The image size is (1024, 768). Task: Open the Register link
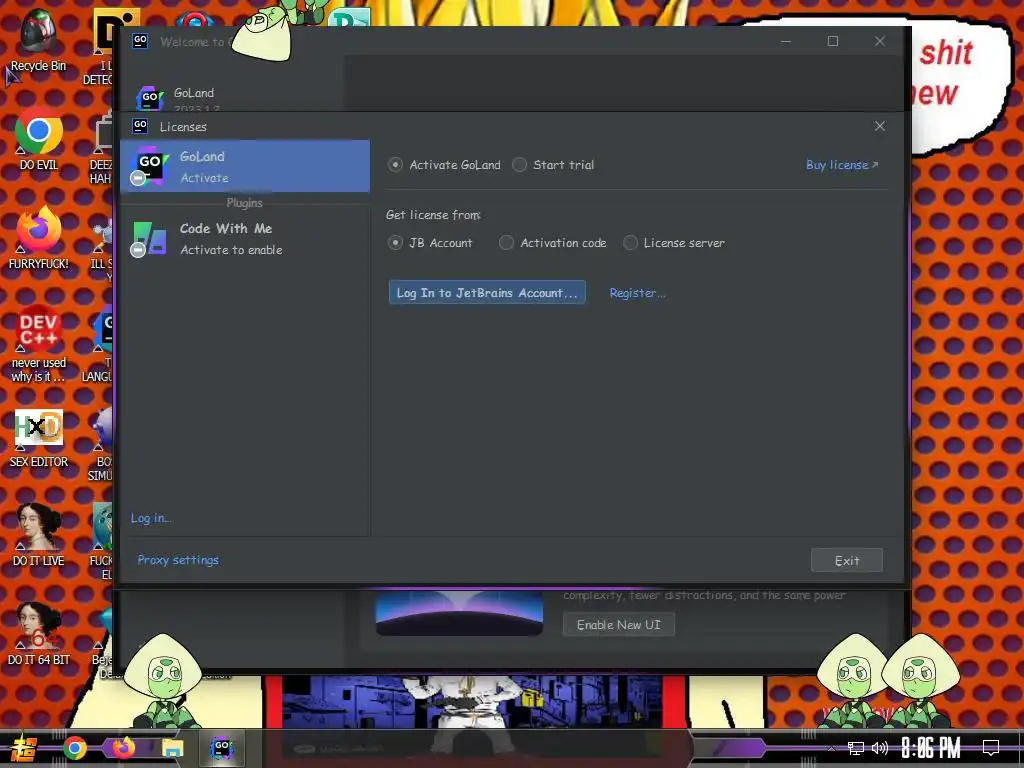click(x=637, y=293)
